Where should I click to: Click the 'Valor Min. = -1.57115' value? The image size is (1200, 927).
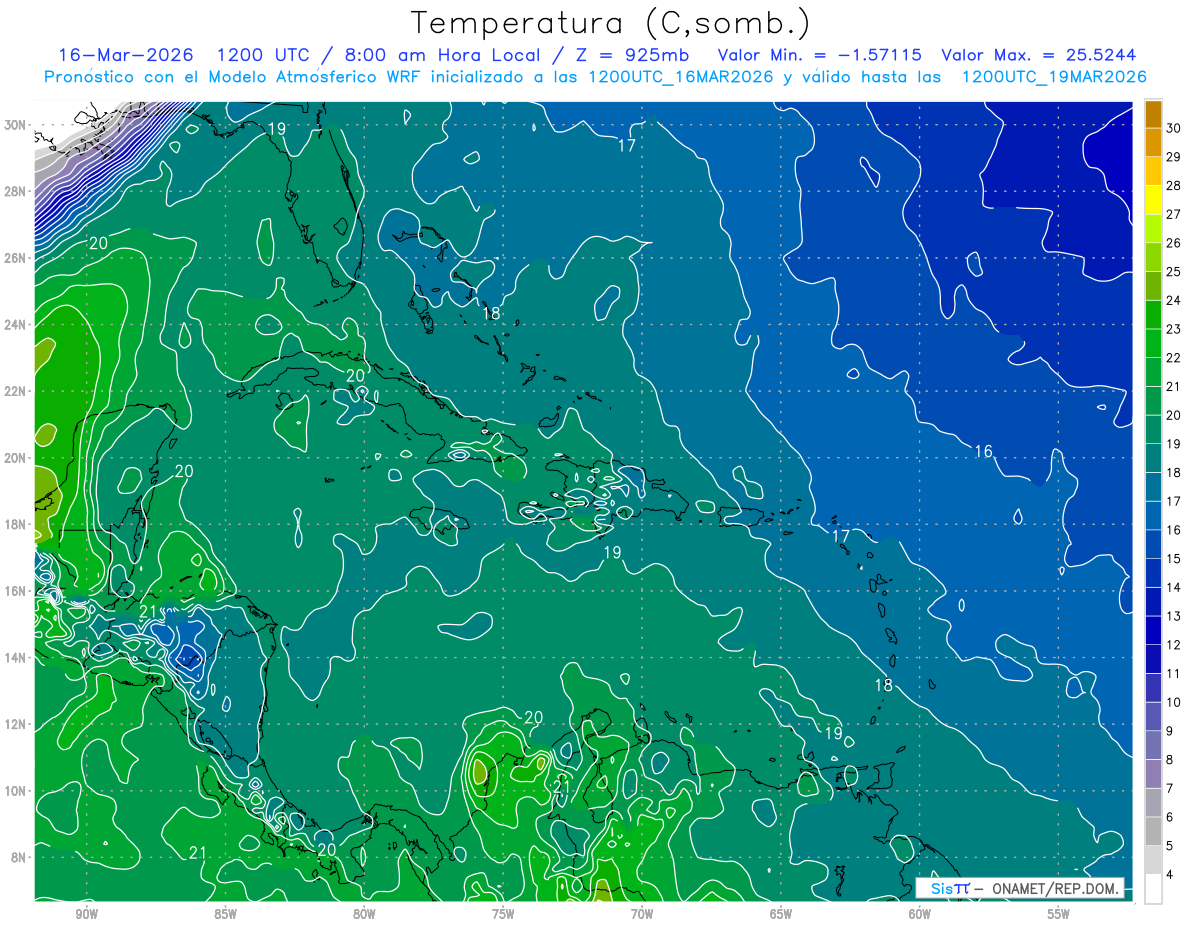pyautogui.click(x=820, y=55)
